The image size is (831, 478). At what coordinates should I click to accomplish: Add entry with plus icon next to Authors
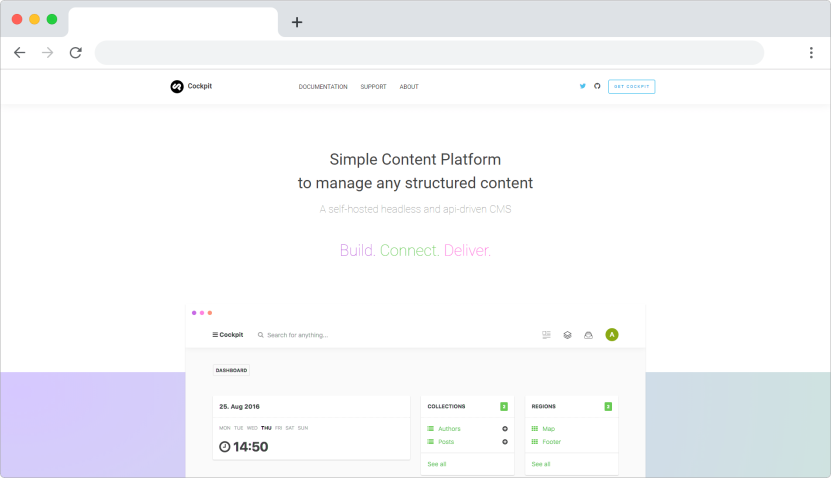tap(505, 429)
